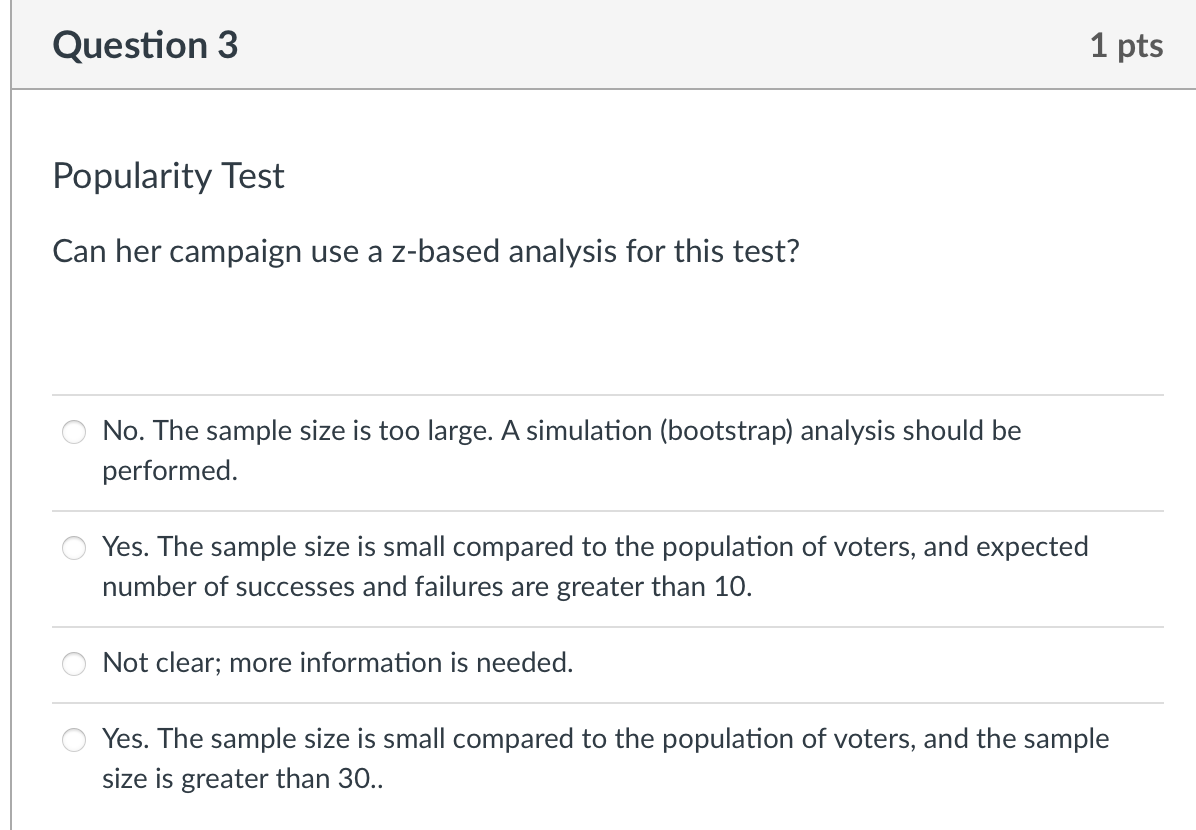Select the answer mentioning sample size greater than 30
This screenshot has width=1196, height=830.
coord(73,740)
